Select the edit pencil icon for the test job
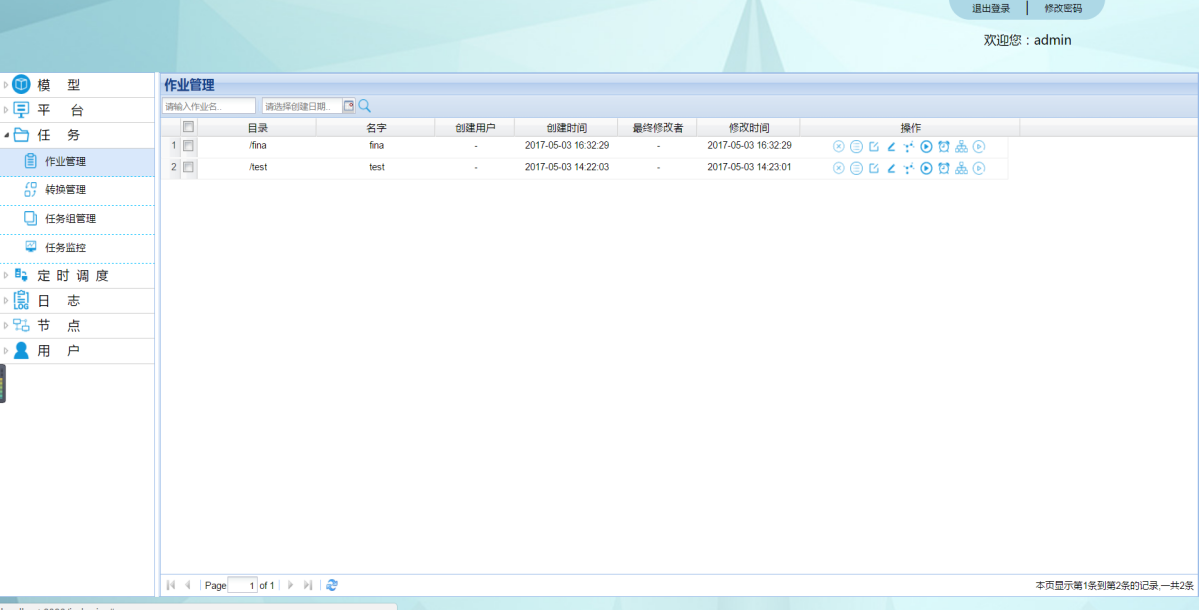The image size is (1199, 610). point(892,168)
